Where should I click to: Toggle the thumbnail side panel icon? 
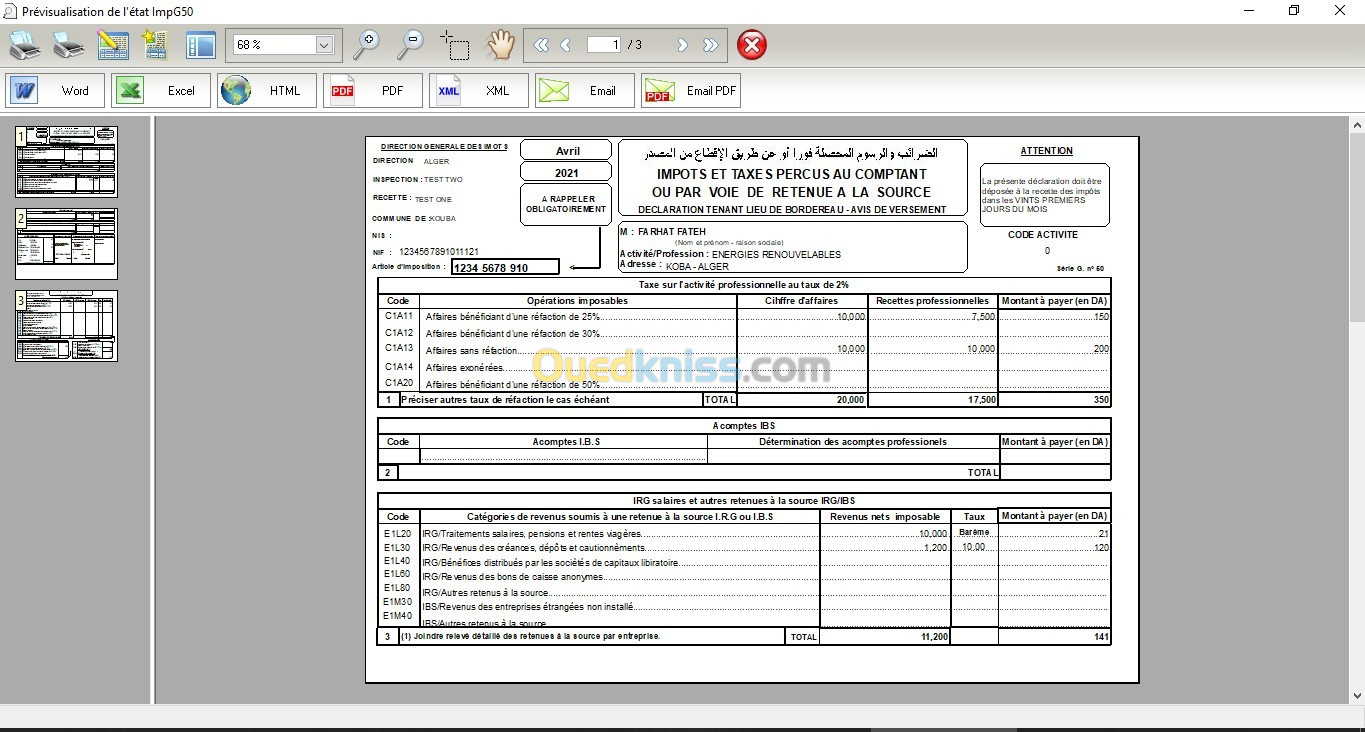201,45
